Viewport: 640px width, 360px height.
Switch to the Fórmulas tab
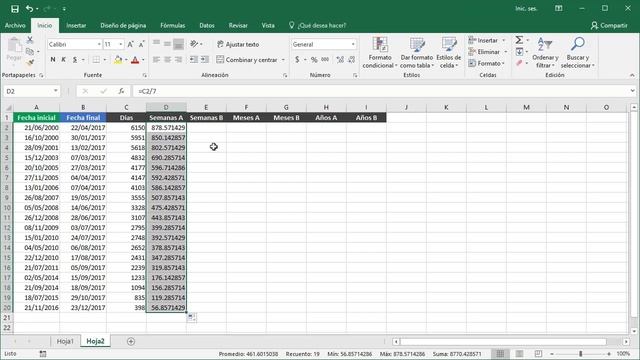(172, 25)
